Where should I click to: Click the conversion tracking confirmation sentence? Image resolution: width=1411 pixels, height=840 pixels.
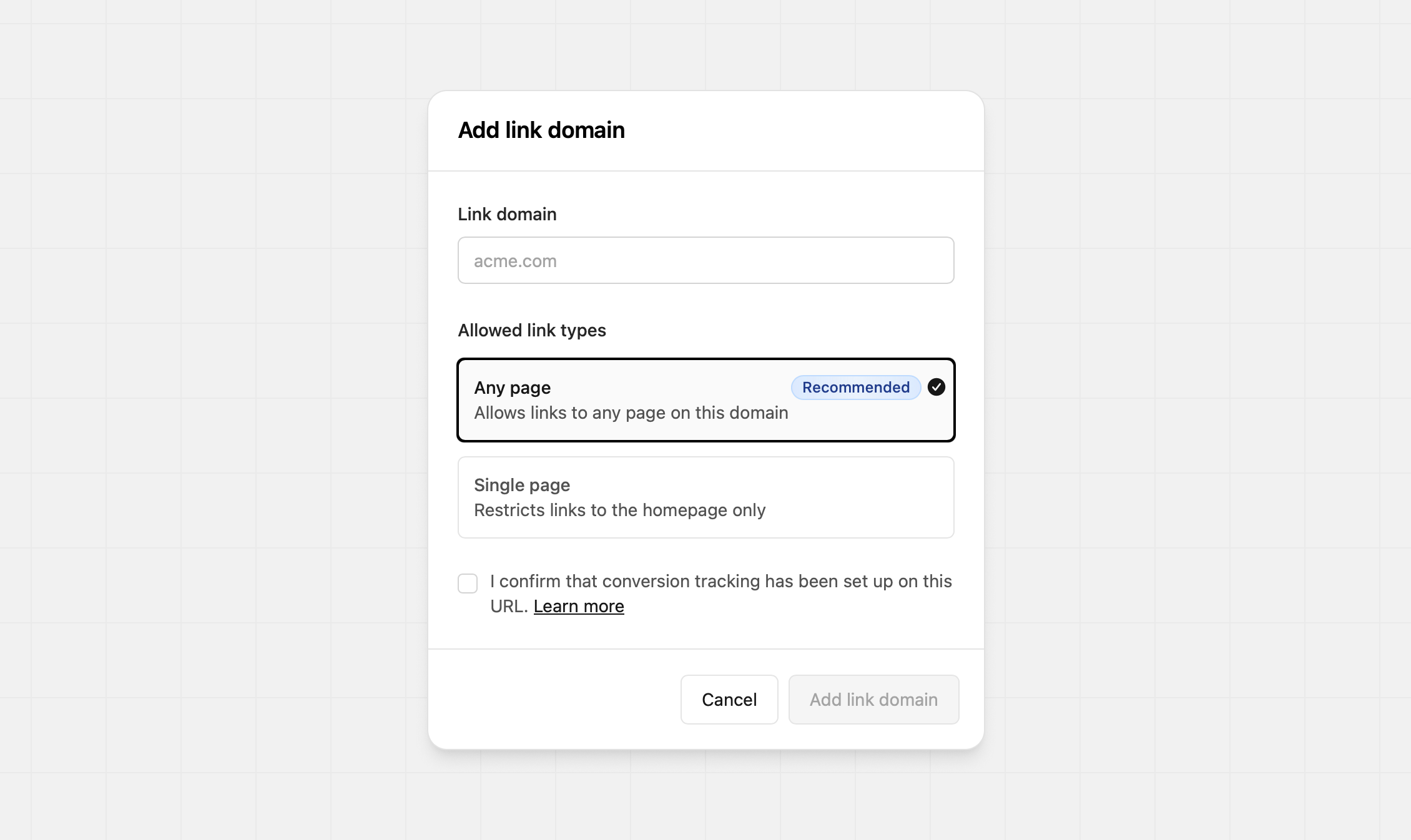720,582
